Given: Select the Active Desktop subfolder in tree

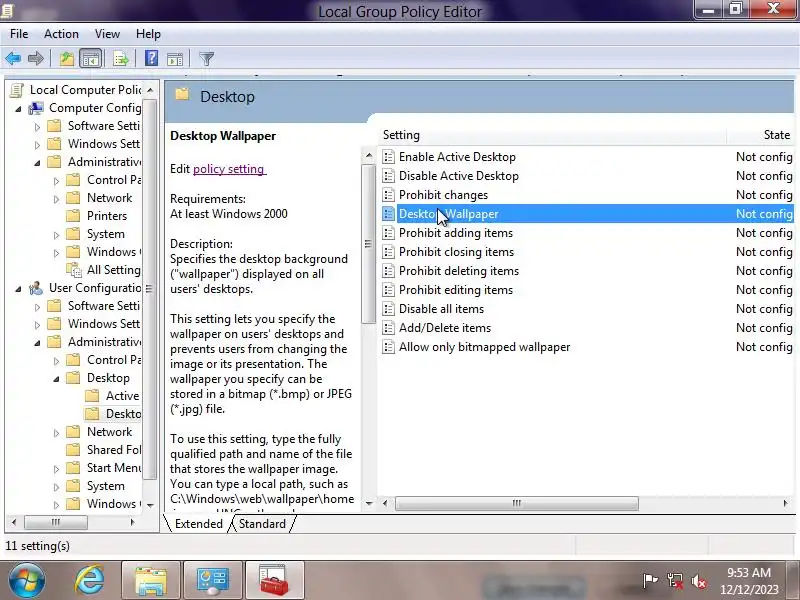Looking at the screenshot, I should click(x=122, y=396).
